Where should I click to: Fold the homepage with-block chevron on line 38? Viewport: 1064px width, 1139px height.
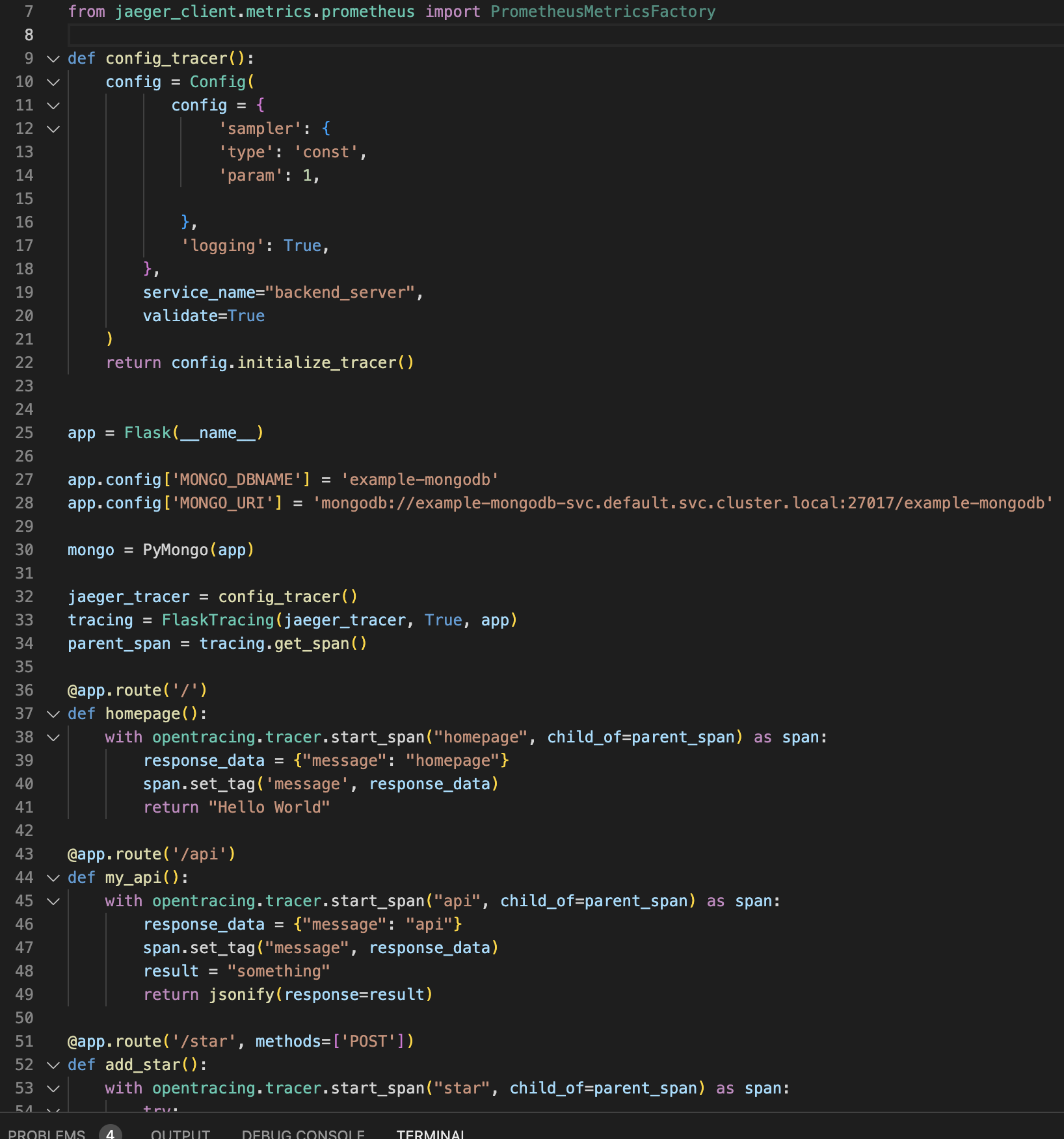(53, 737)
